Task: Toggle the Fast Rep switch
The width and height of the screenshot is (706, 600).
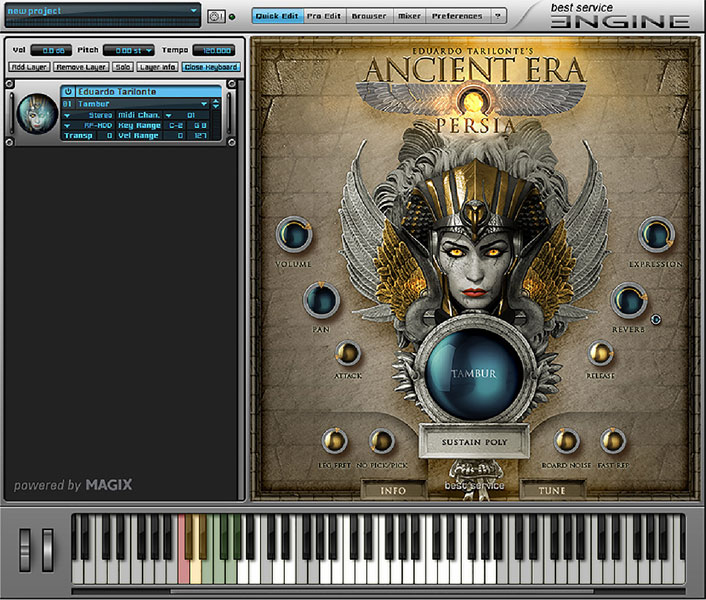Action: [x=612, y=440]
